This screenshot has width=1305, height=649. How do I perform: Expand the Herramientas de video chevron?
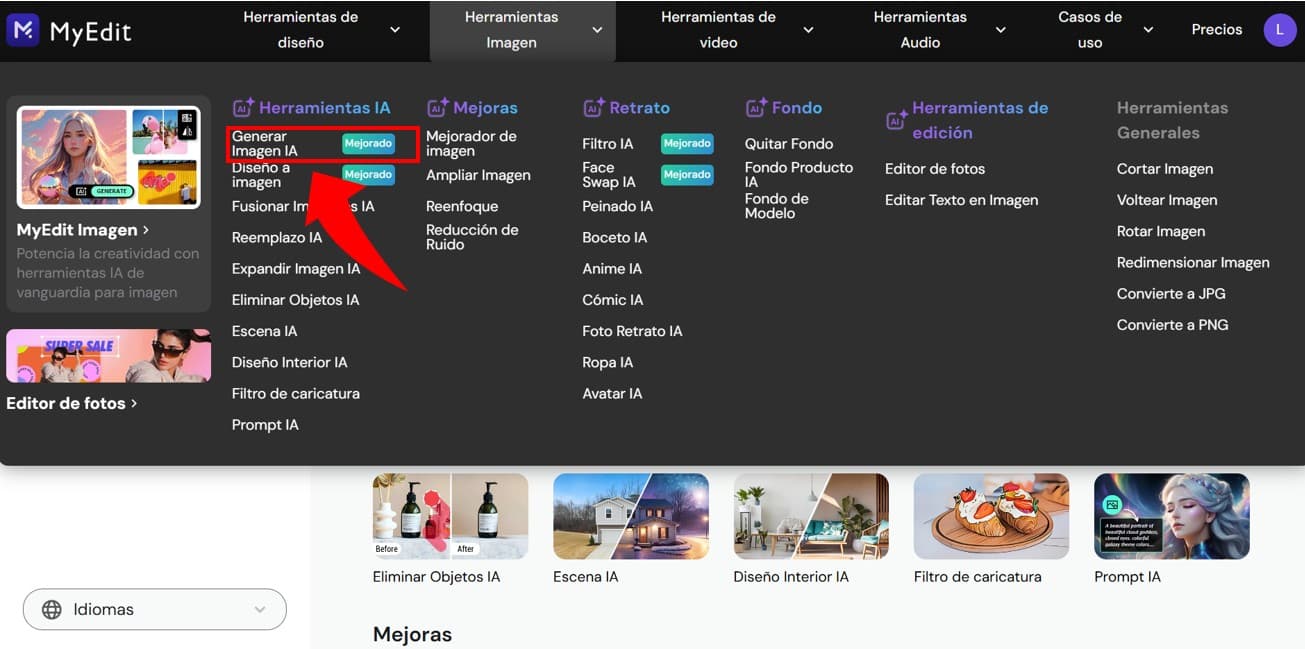coord(808,30)
